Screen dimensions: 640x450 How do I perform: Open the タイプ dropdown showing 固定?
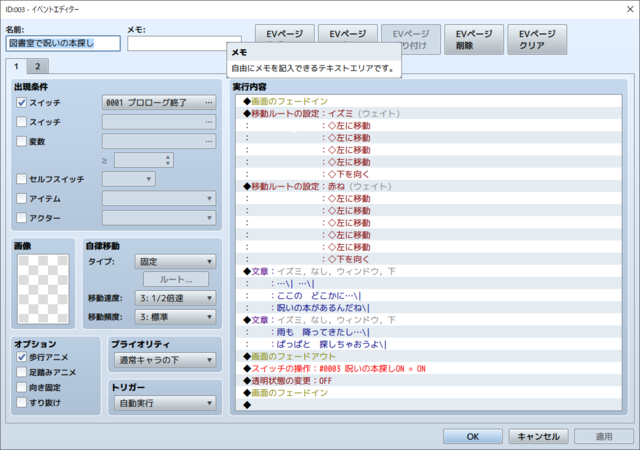tap(175, 261)
